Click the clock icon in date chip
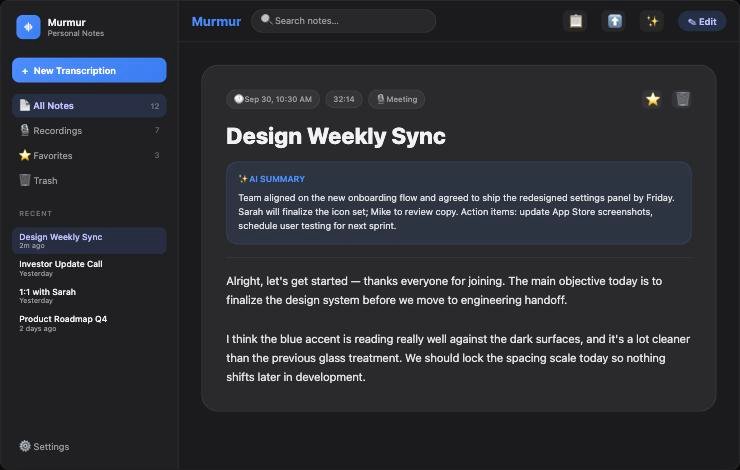740x470 pixels. [x=239, y=99]
